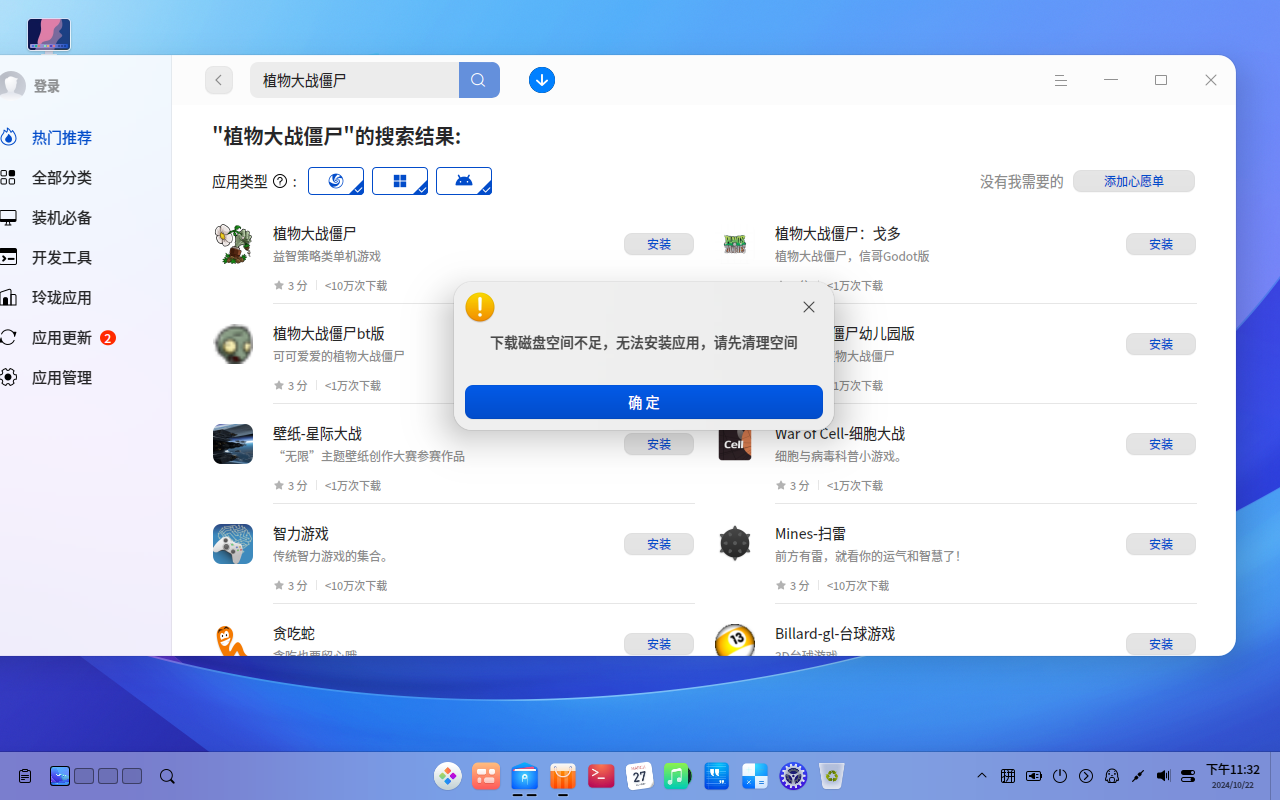Open the 植物大战僵尸bt版 zombie head icon
This screenshot has height=800, width=1280.
[x=233, y=344]
